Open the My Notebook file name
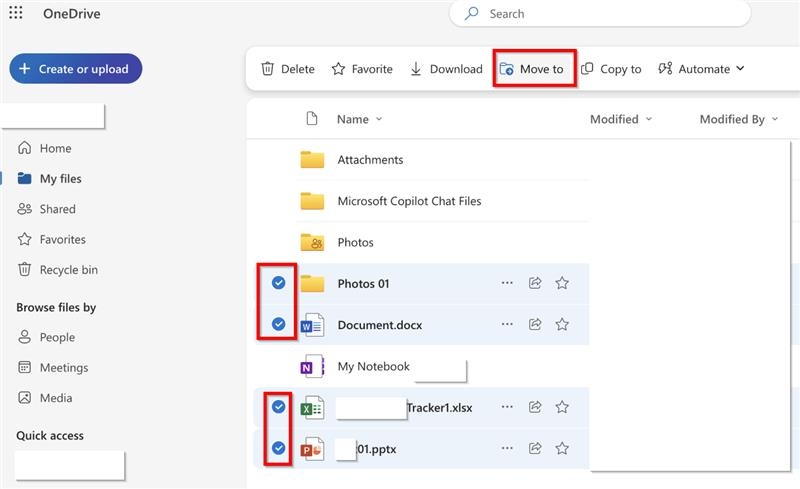Image resolution: width=800 pixels, height=489 pixels. click(373, 366)
